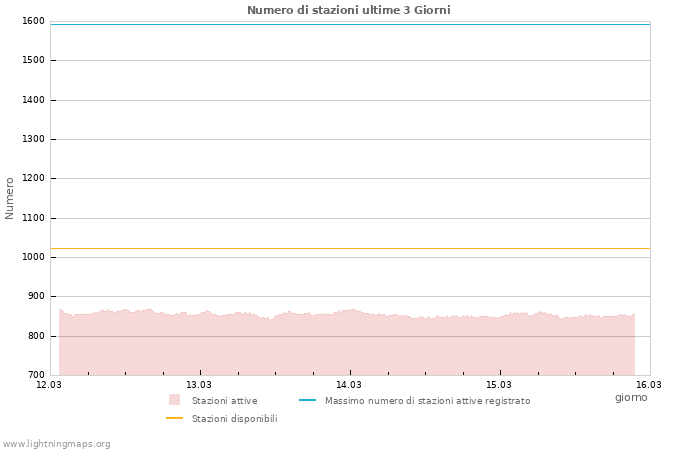Screen dimensions: 700x450
Task: Open the www.lightningmaps.org watermark link
Action: click(x=56, y=444)
